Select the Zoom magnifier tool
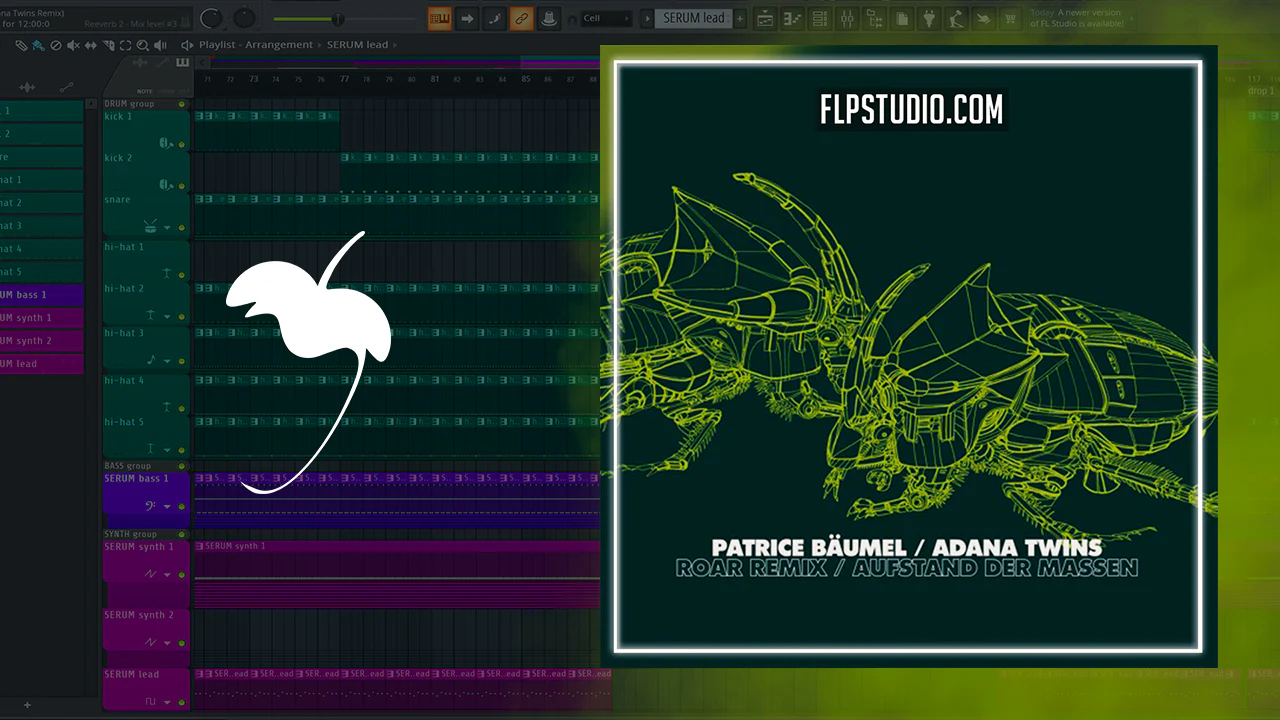1280x720 pixels. [142, 45]
